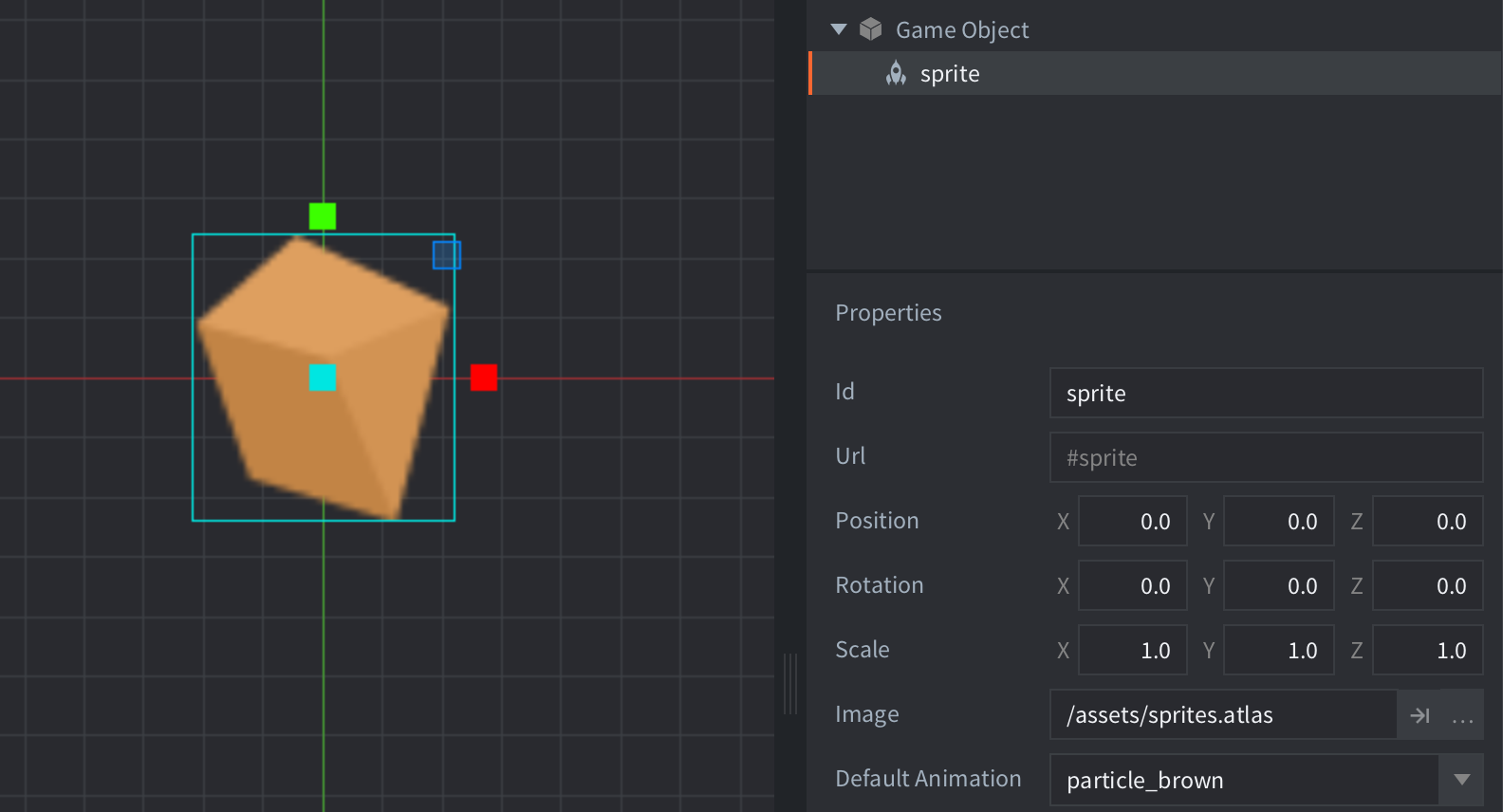Click the Id text field

[x=1266, y=393]
